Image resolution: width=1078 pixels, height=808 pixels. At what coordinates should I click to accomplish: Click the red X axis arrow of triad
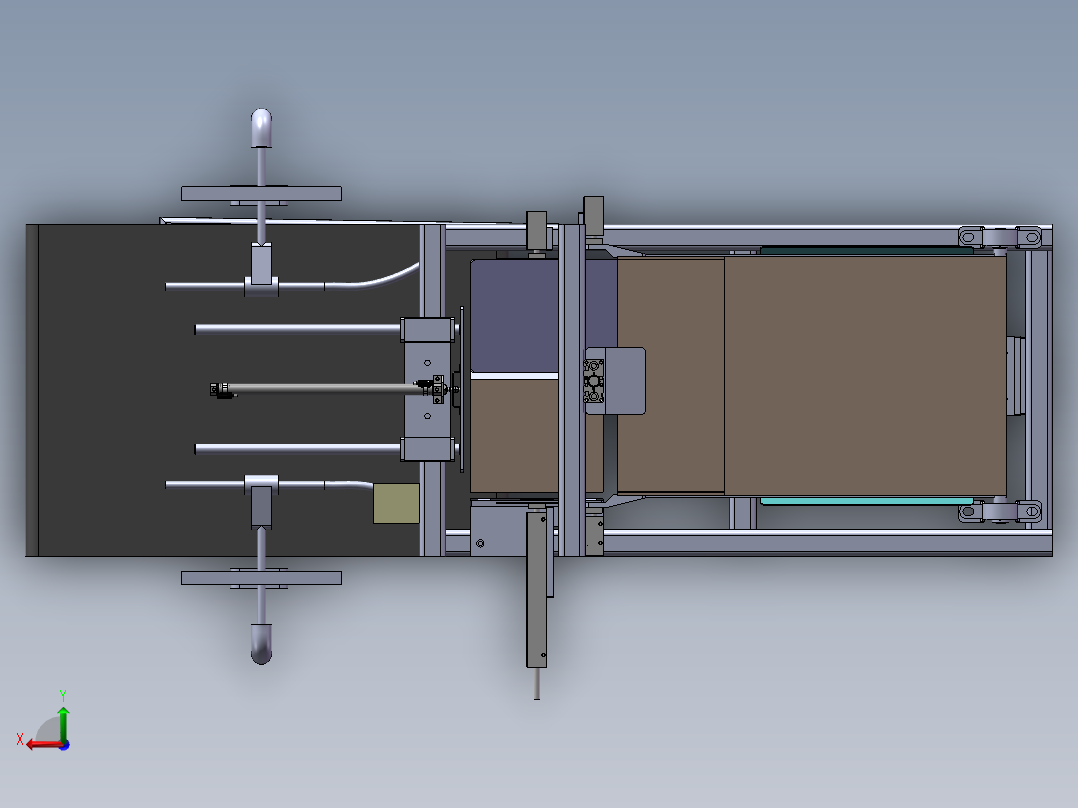click(x=43, y=745)
